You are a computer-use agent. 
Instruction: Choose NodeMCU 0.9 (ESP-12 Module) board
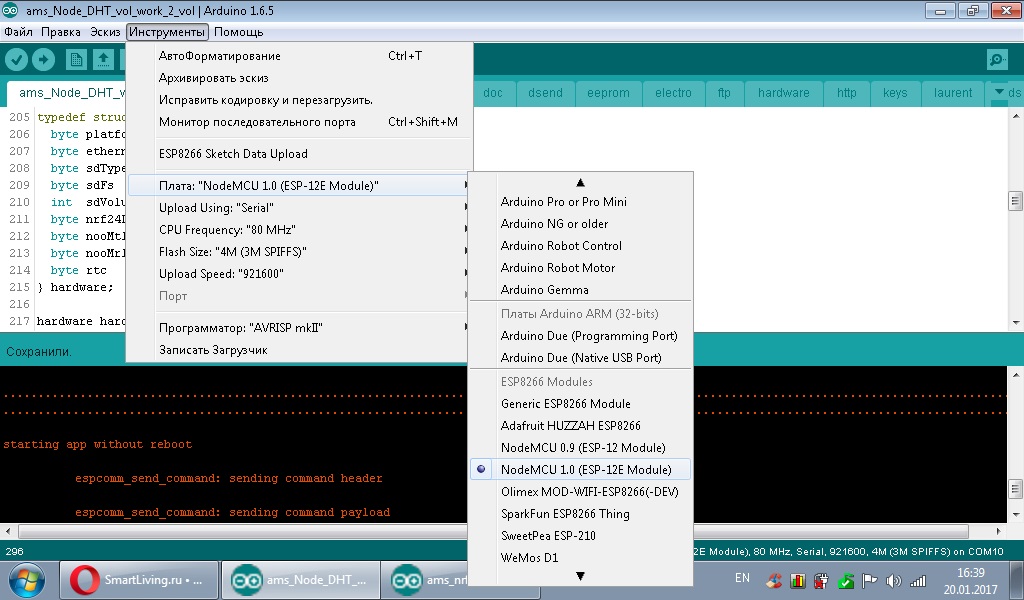click(x=582, y=448)
